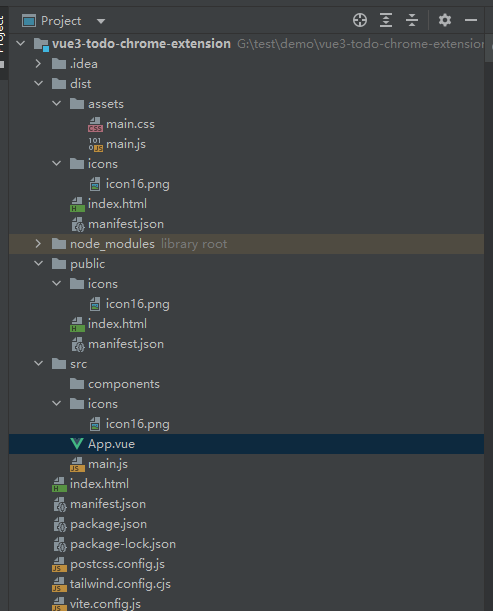Click the Project view window icon
493x611 pixels.
coord(29,21)
